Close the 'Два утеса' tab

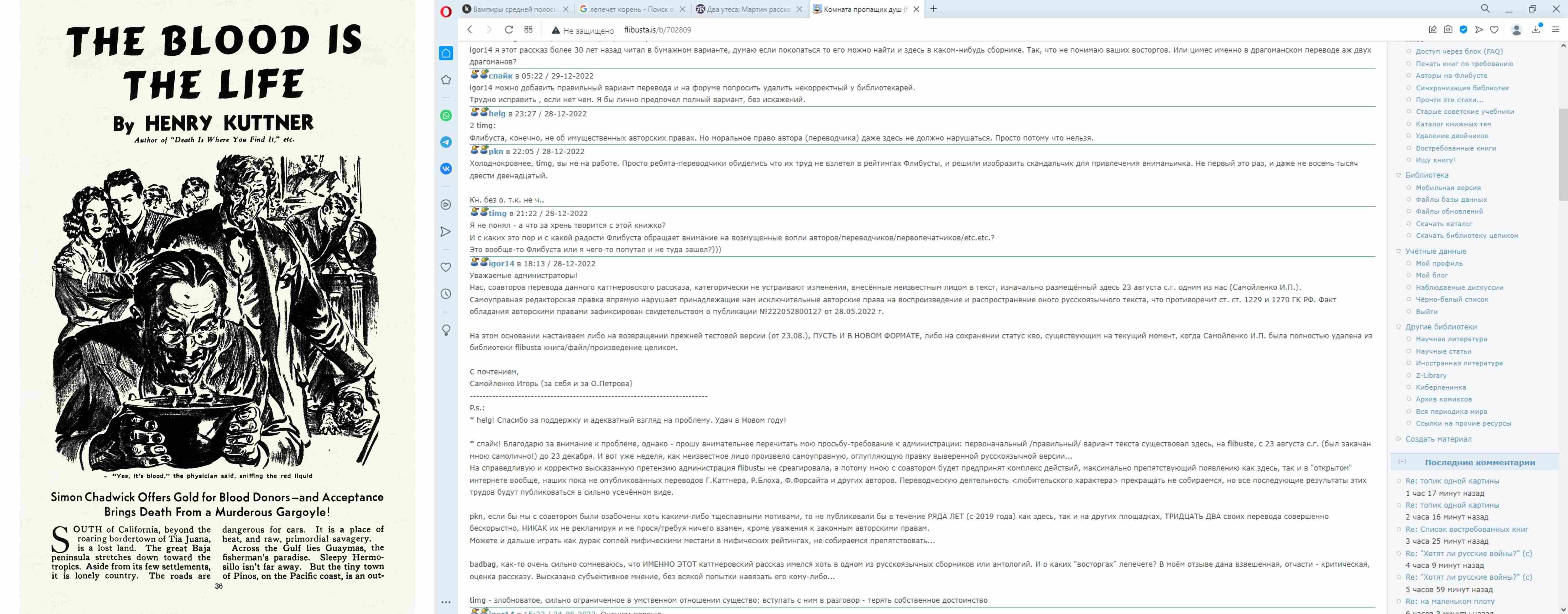point(799,9)
